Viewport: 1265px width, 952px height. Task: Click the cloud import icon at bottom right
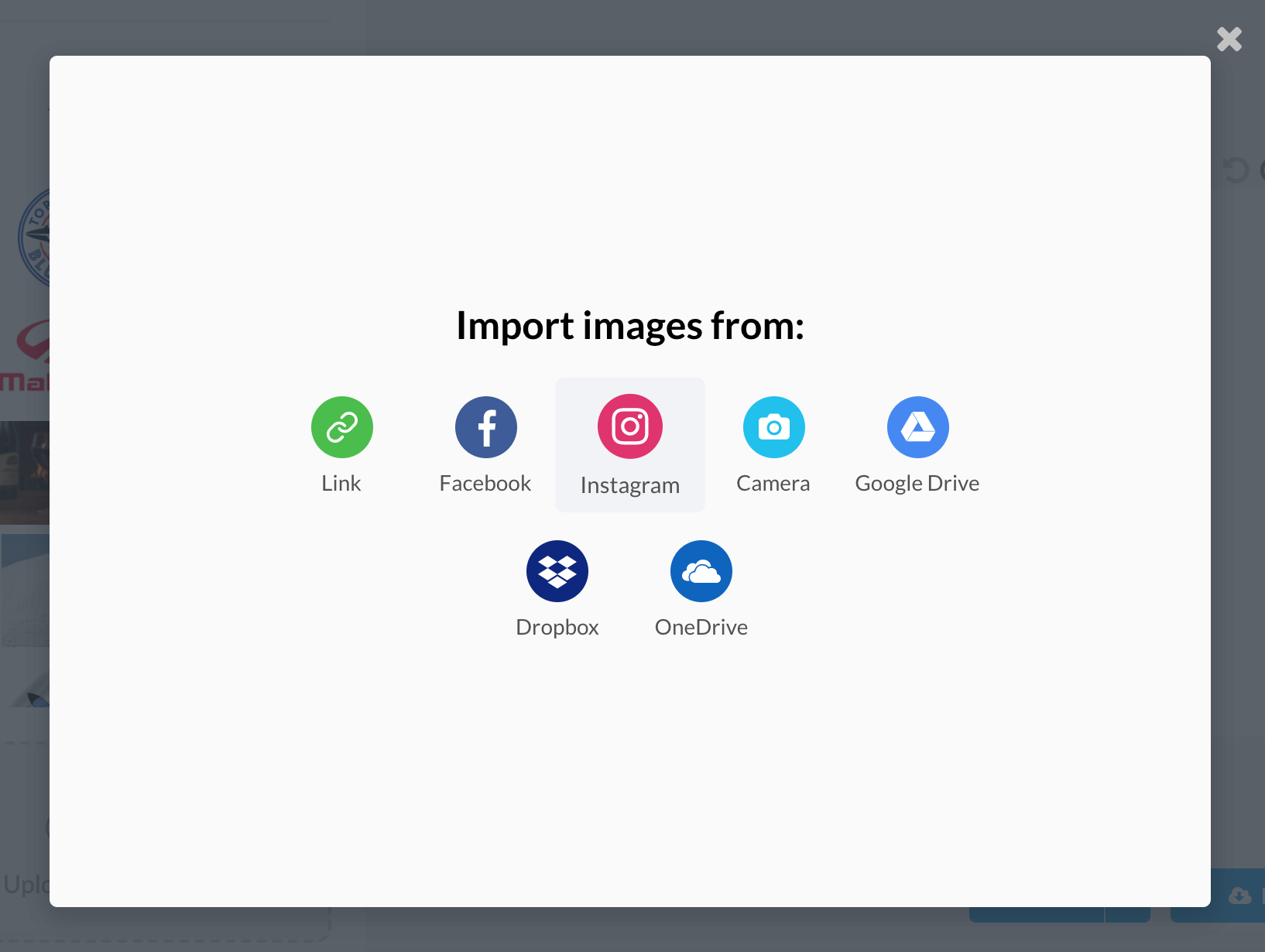tap(1242, 895)
